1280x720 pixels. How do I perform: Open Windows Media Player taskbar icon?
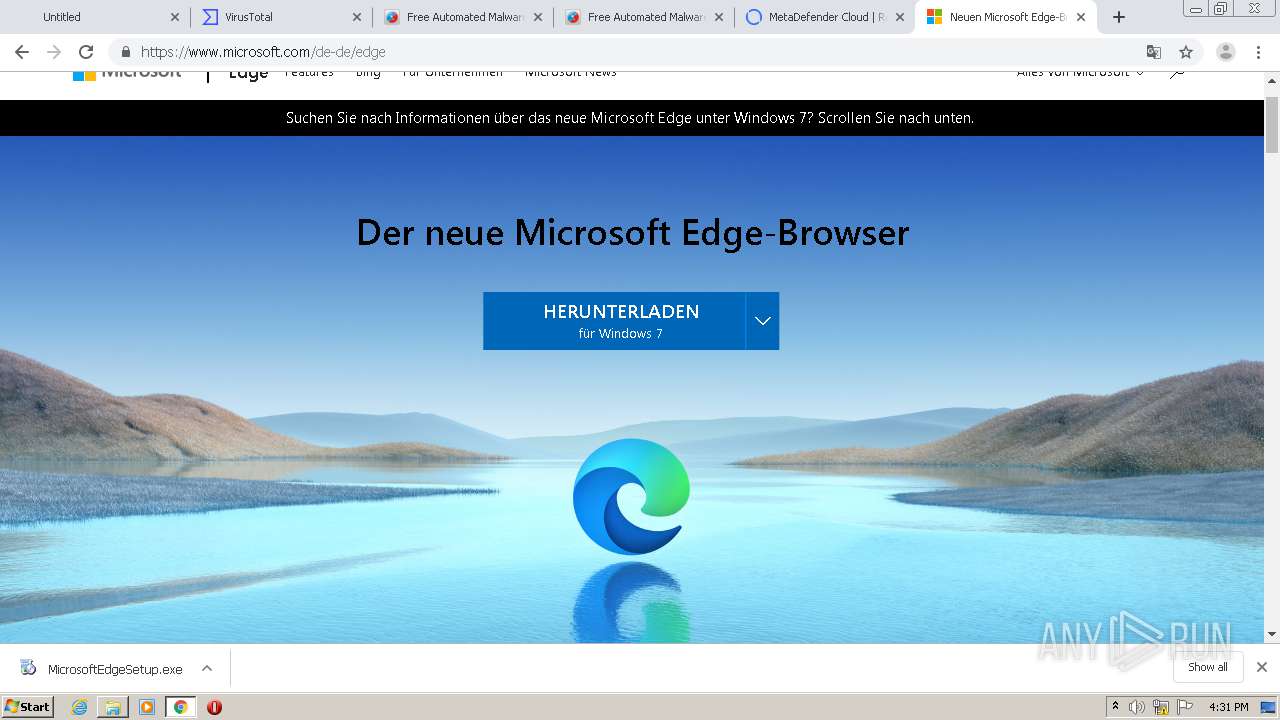tap(147, 707)
